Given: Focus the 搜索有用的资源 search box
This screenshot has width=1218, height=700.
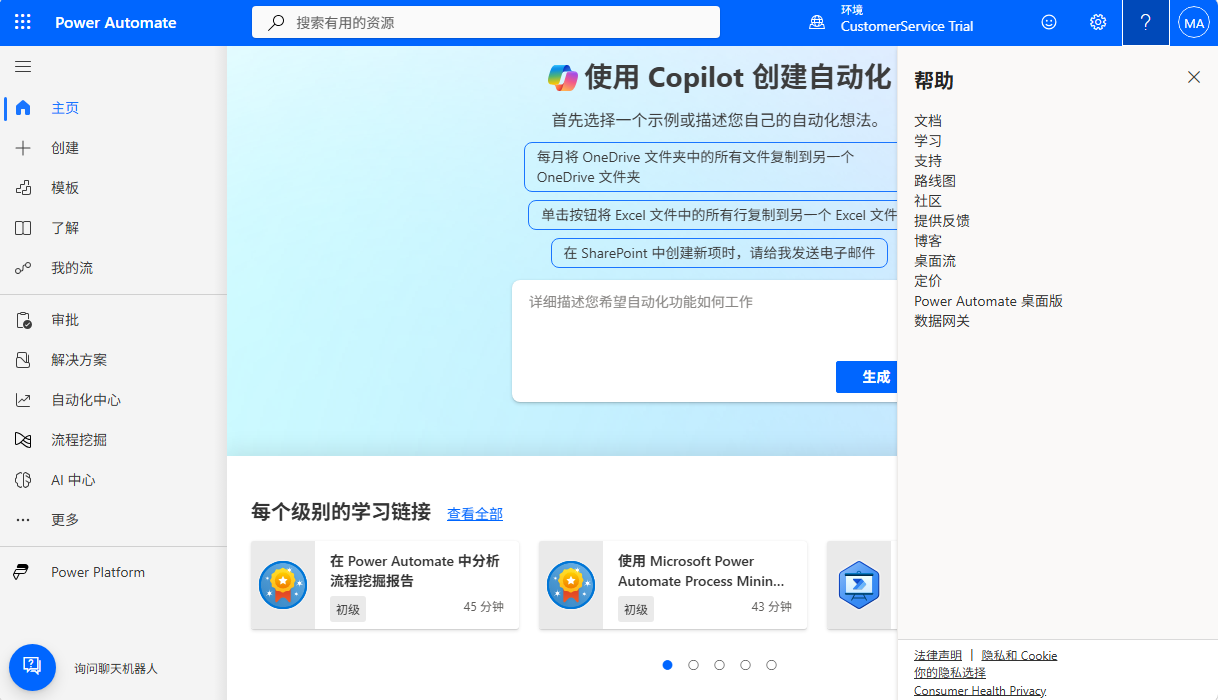Looking at the screenshot, I should point(486,22).
